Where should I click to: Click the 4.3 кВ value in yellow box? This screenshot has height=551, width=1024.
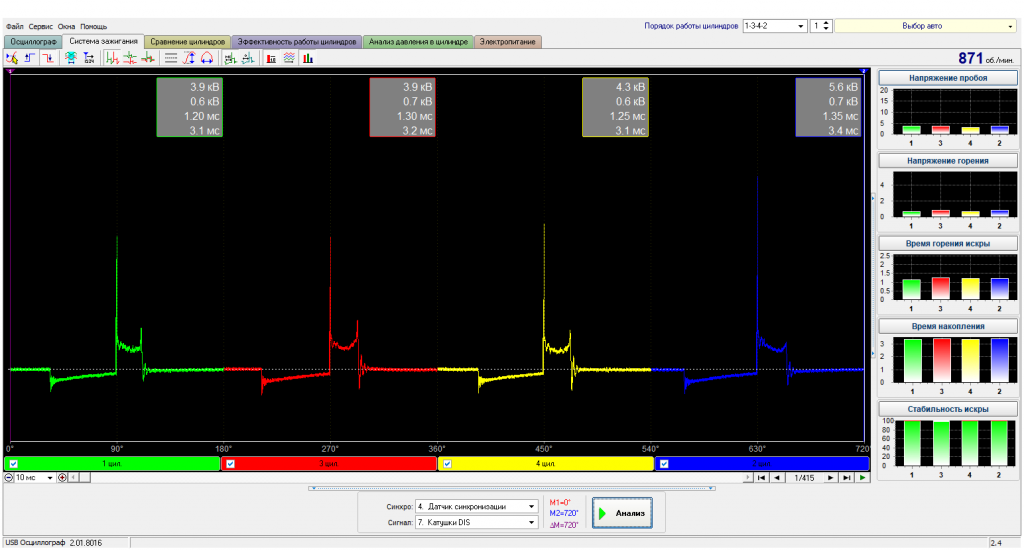(x=630, y=87)
